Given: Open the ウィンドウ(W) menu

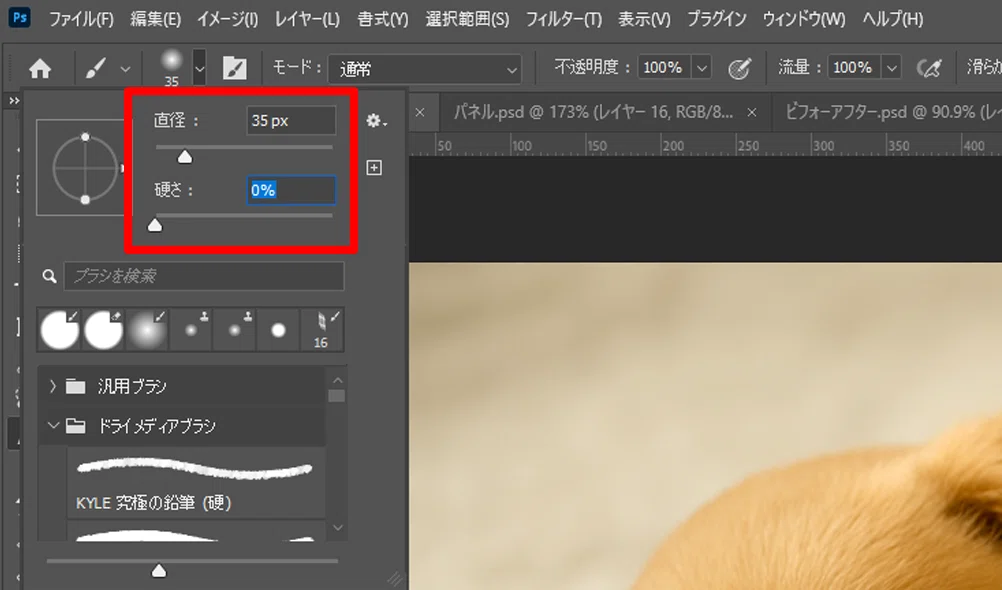Looking at the screenshot, I should 804,19.
